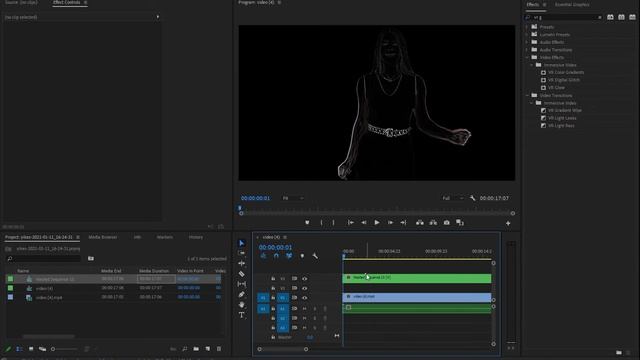Viewport: 640px width, 360px height.
Task: Select the Selection tool arrow
Action: tap(242, 243)
